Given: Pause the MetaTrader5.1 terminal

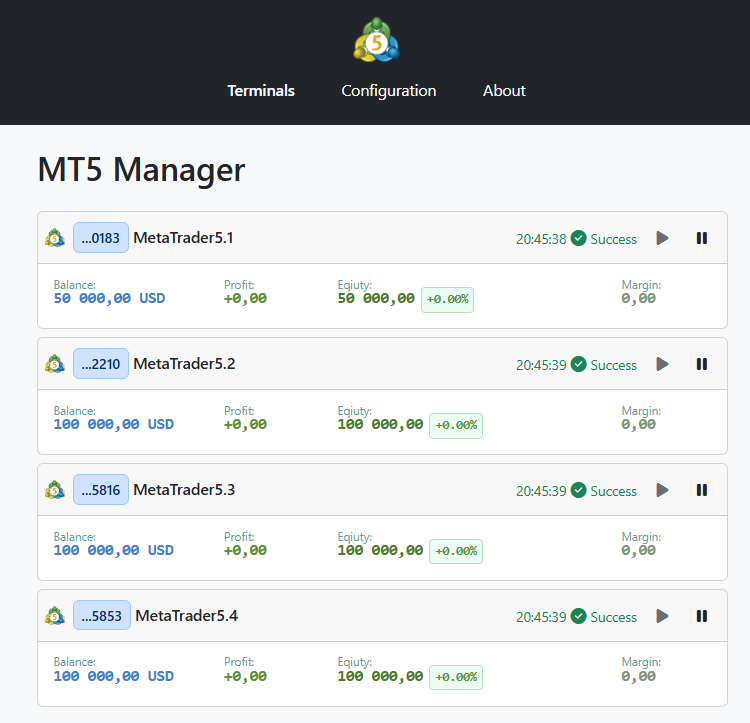Looking at the screenshot, I should click(702, 238).
